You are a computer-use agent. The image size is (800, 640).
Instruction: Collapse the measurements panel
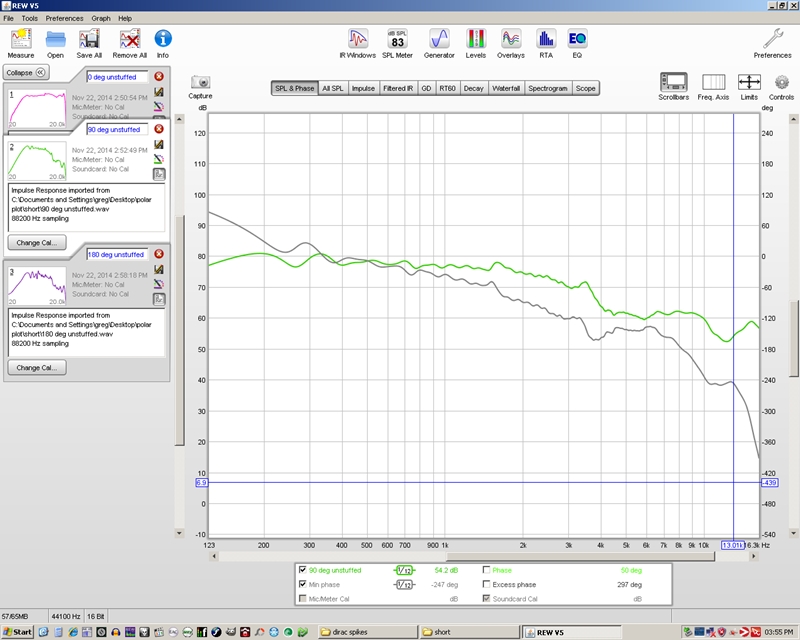tap(26, 72)
